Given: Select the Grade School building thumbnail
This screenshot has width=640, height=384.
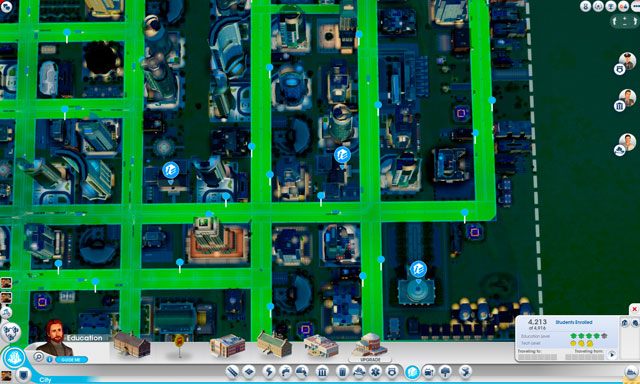Looking at the screenshot, I should [x=131, y=344].
